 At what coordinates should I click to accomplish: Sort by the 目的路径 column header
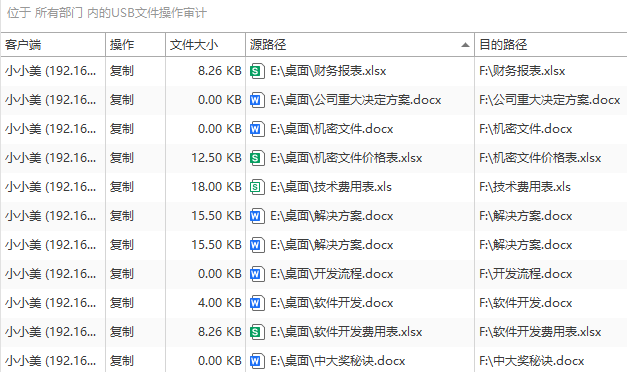click(551, 44)
